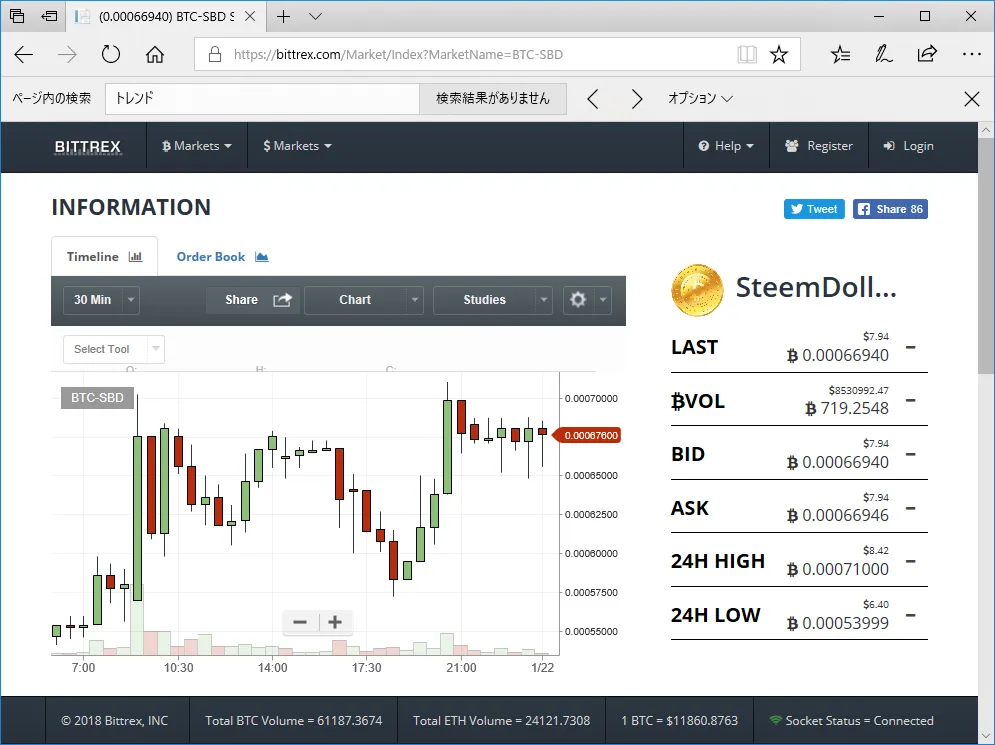Expand the dollar Markets menu

297,146
